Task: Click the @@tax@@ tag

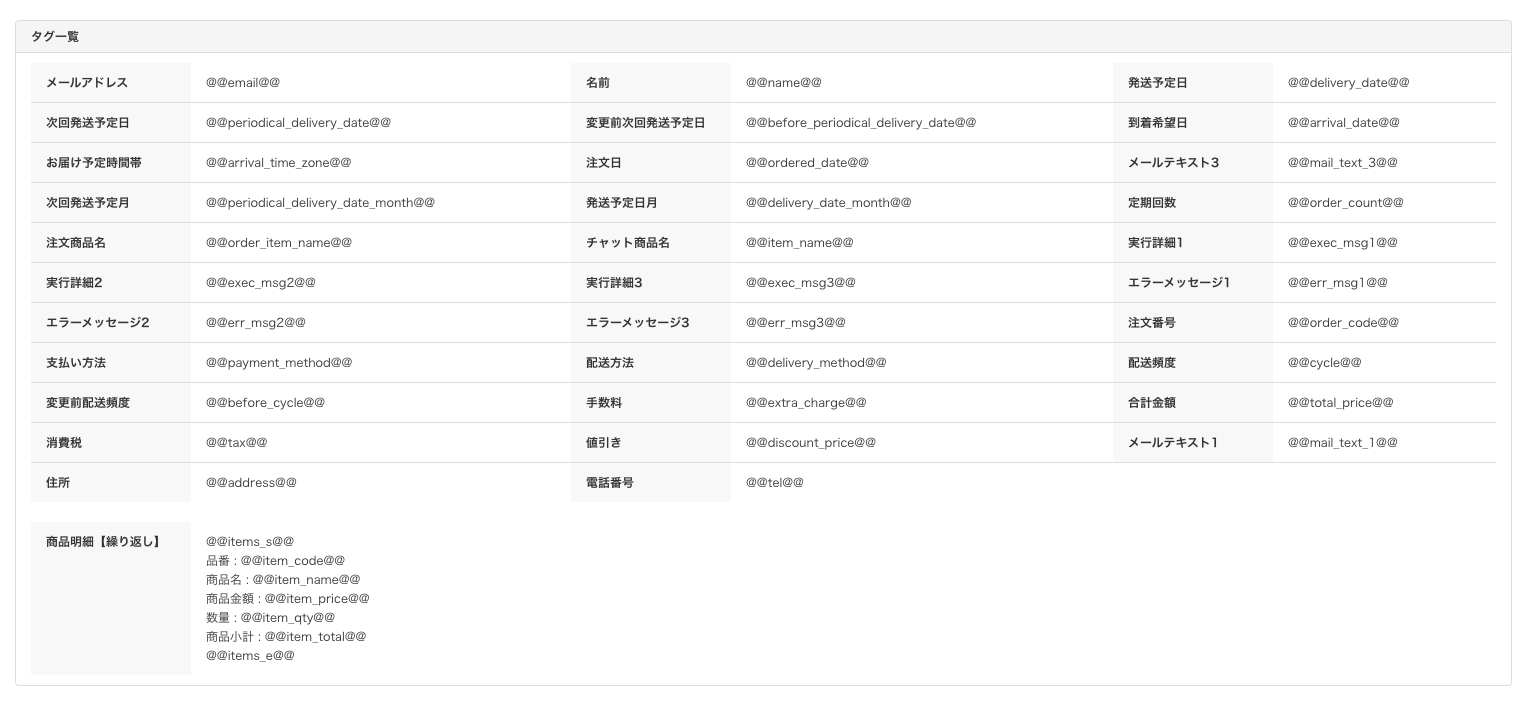Action: pos(237,443)
